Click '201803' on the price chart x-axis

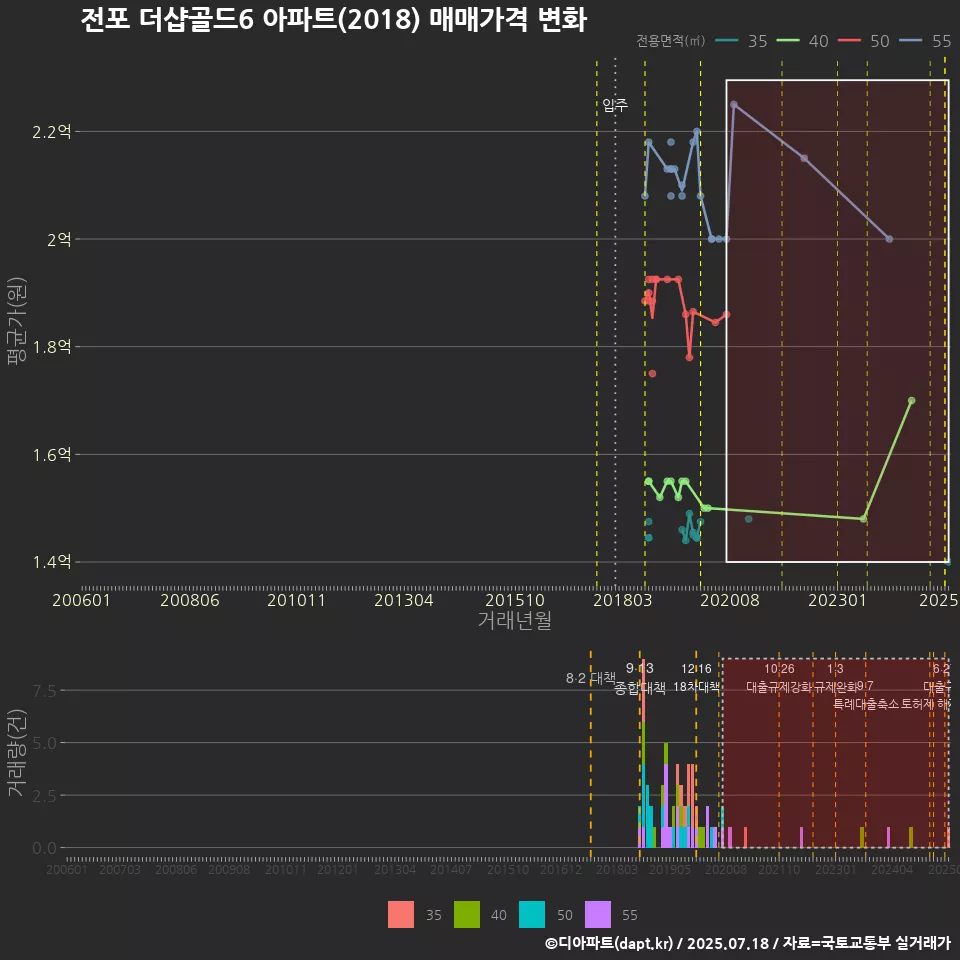(x=623, y=600)
